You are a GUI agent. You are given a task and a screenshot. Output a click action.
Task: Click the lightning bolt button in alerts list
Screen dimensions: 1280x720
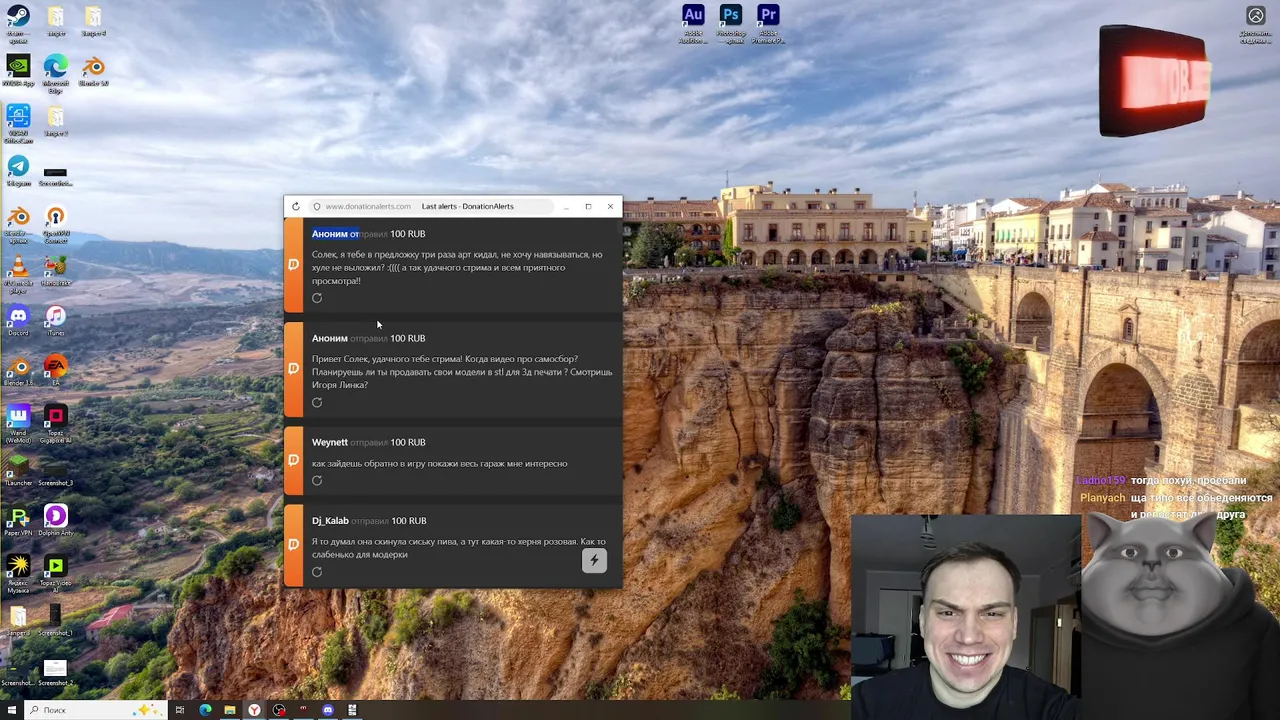(594, 560)
